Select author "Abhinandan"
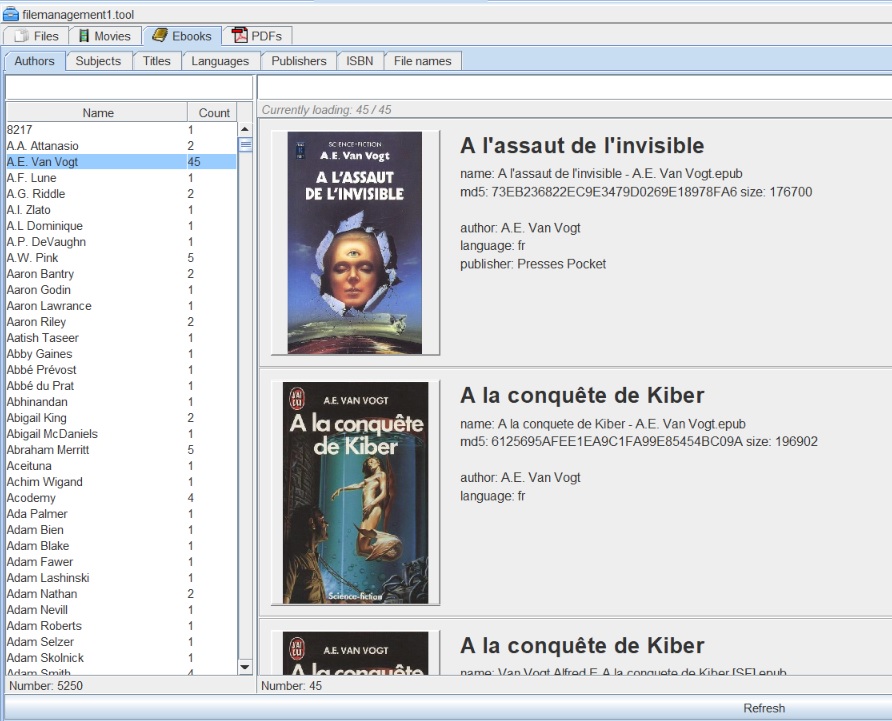 (121, 401)
